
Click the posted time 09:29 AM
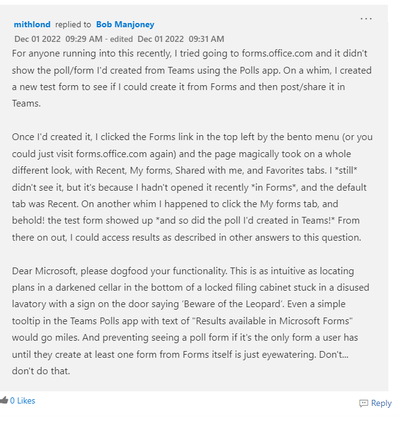pos(84,39)
